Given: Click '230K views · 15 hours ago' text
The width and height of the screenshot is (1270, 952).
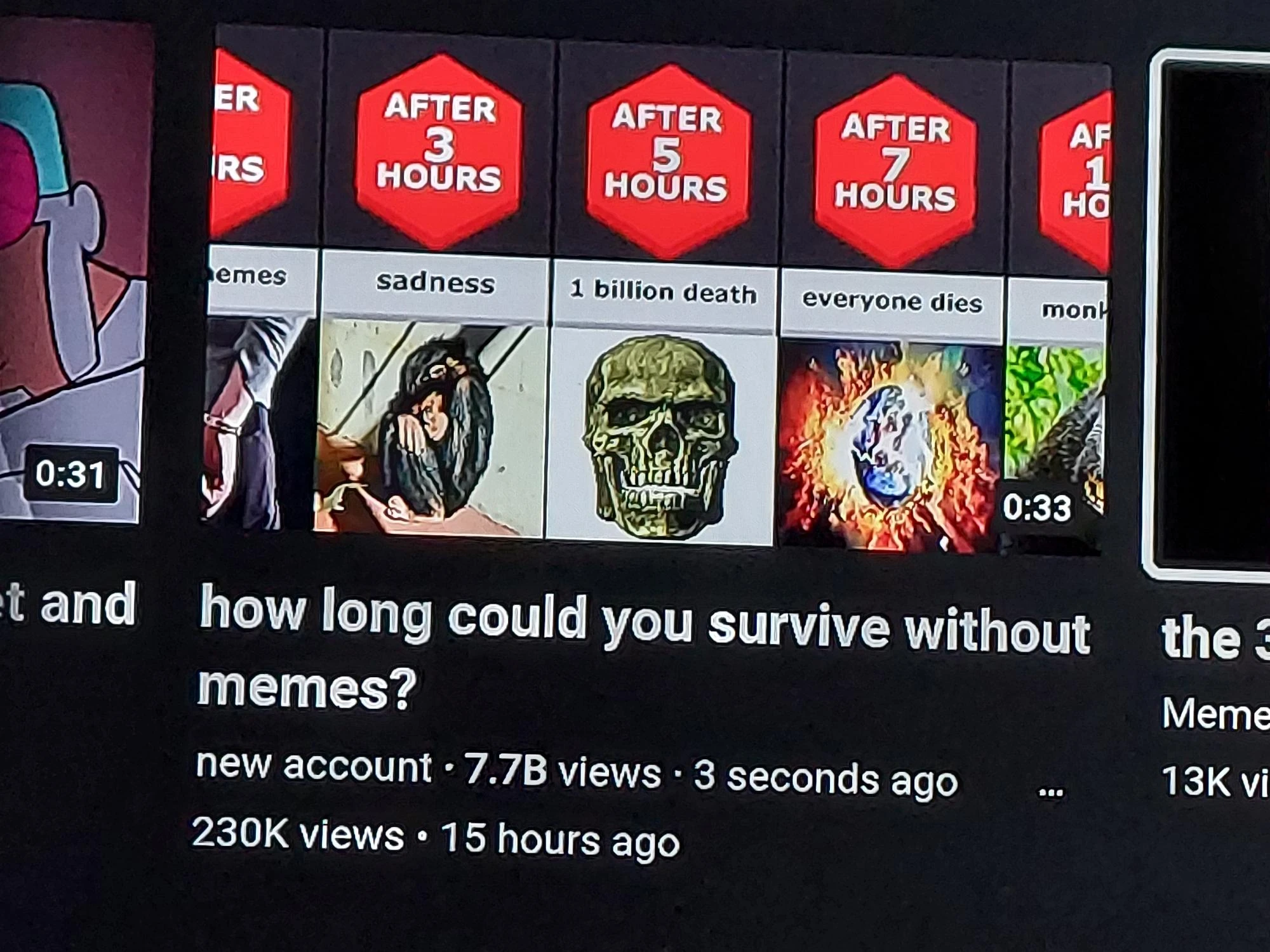Looking at the screenshot, I should coord(436,836).
